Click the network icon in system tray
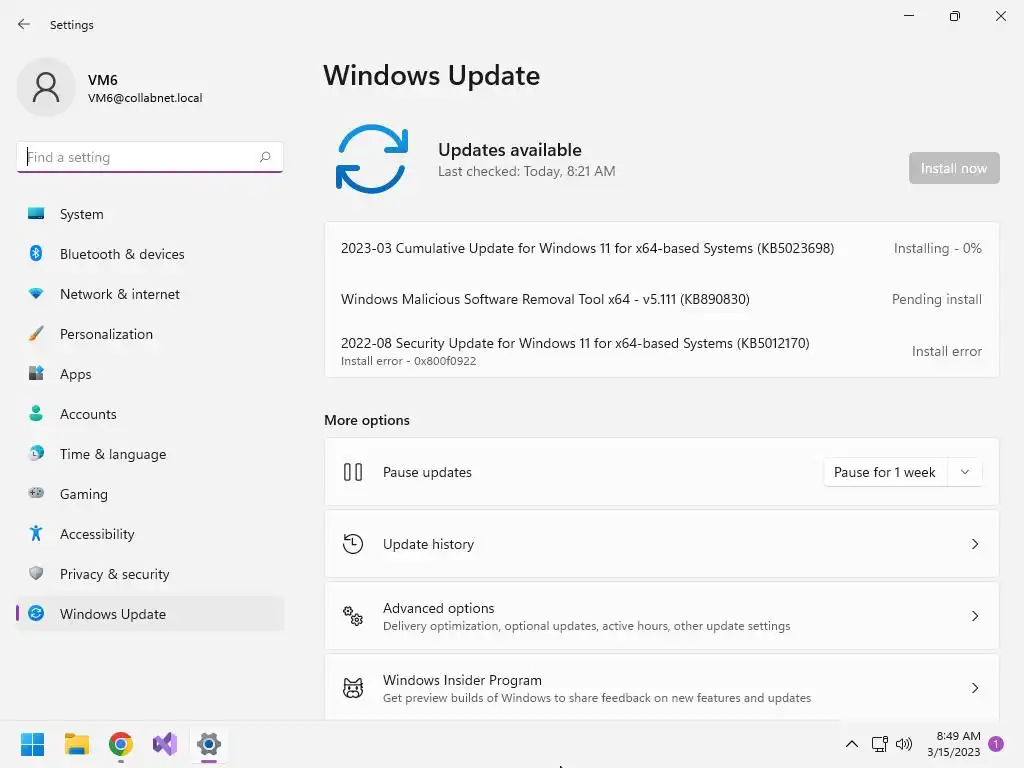 pyautogui.click(x=879, y=744)
